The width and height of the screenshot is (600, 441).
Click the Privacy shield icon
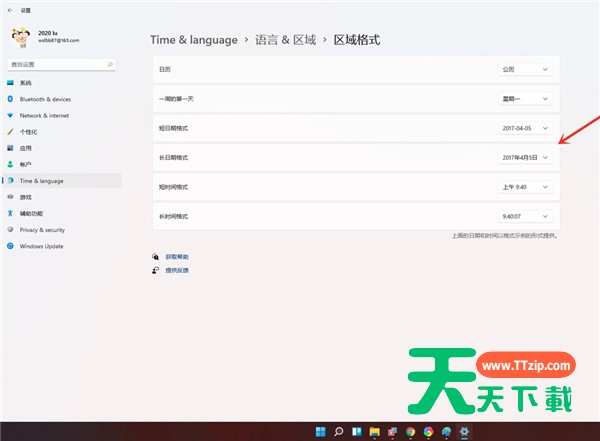pos(10,230)
